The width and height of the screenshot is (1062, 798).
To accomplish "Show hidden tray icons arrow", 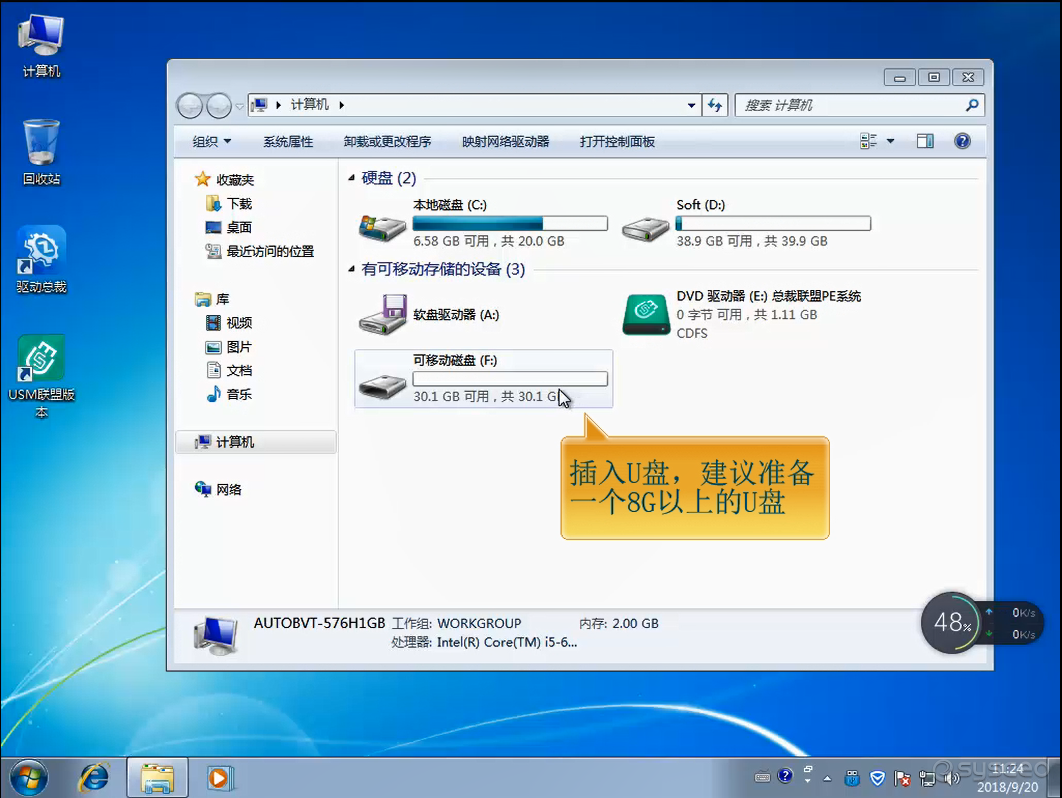I will point(827,778).
